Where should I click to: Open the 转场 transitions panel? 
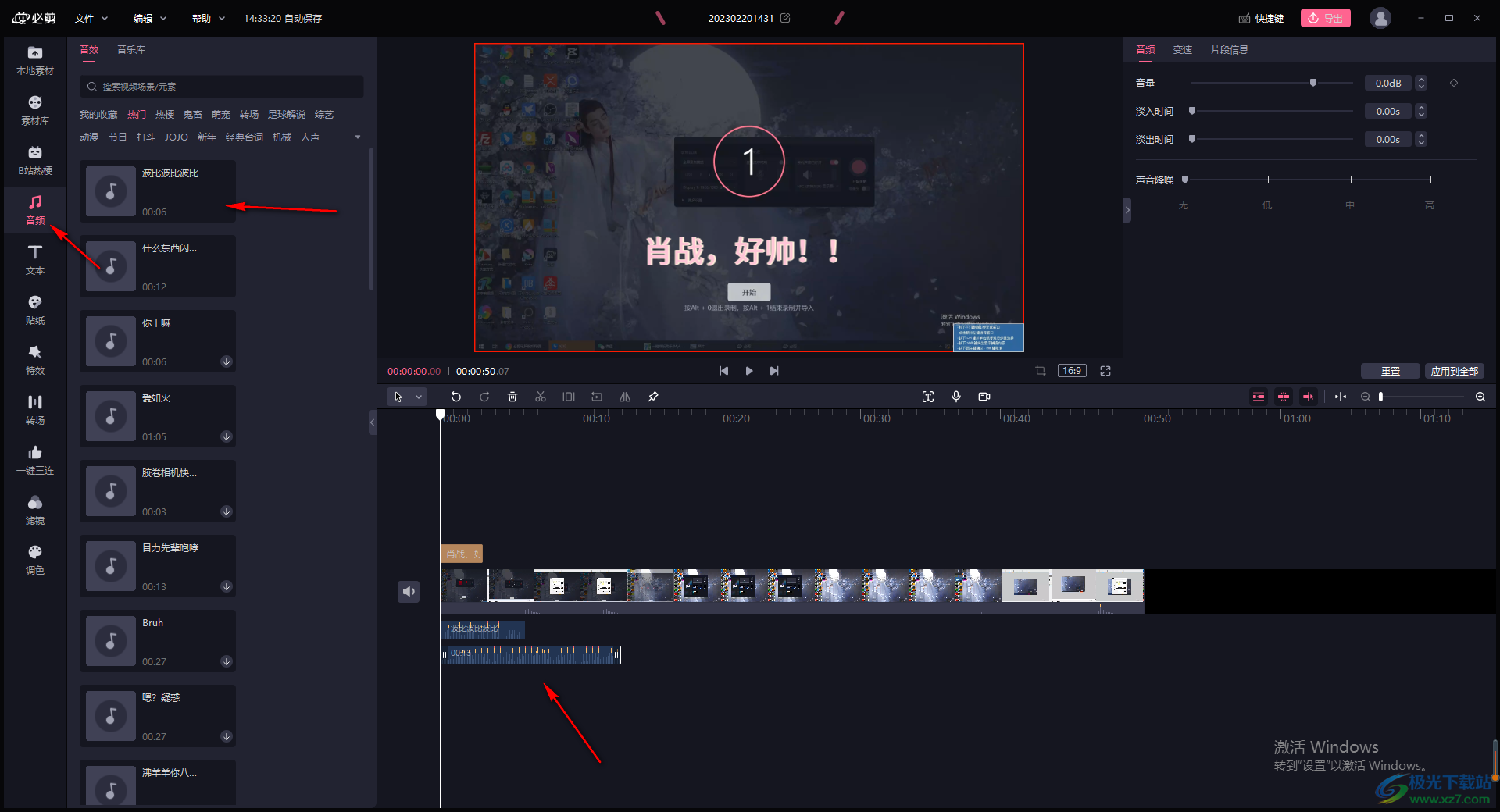(35, 410)
